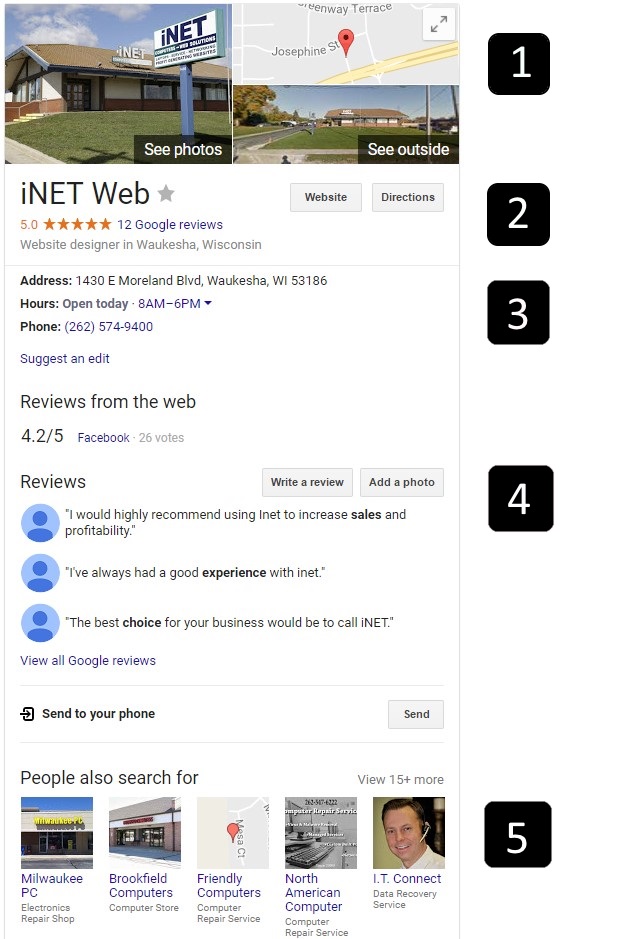Click the orange five-star rating
This screenshot has width=631, height=939.
point(77,225)
